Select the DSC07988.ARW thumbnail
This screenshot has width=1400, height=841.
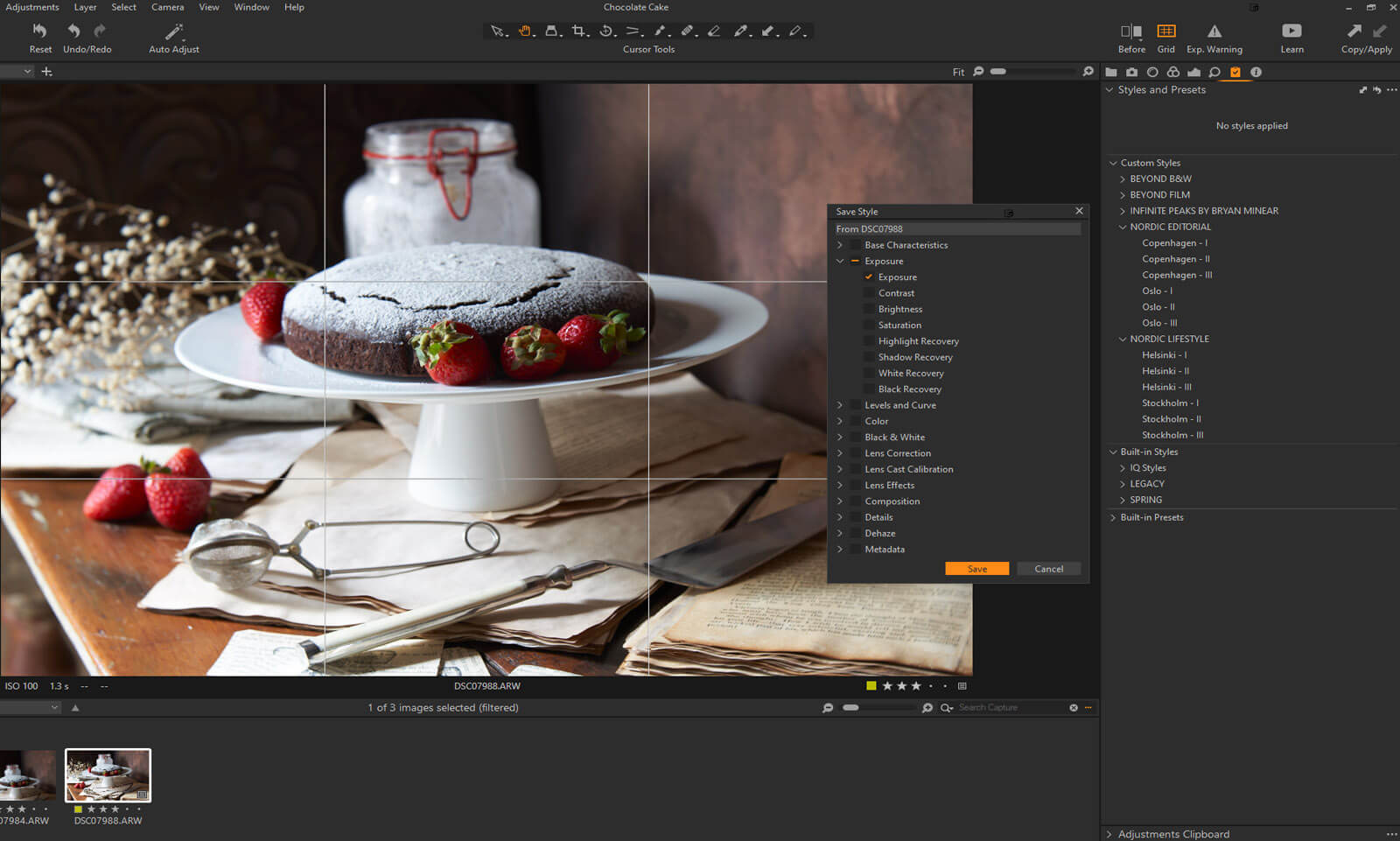(x=108, y=775)
